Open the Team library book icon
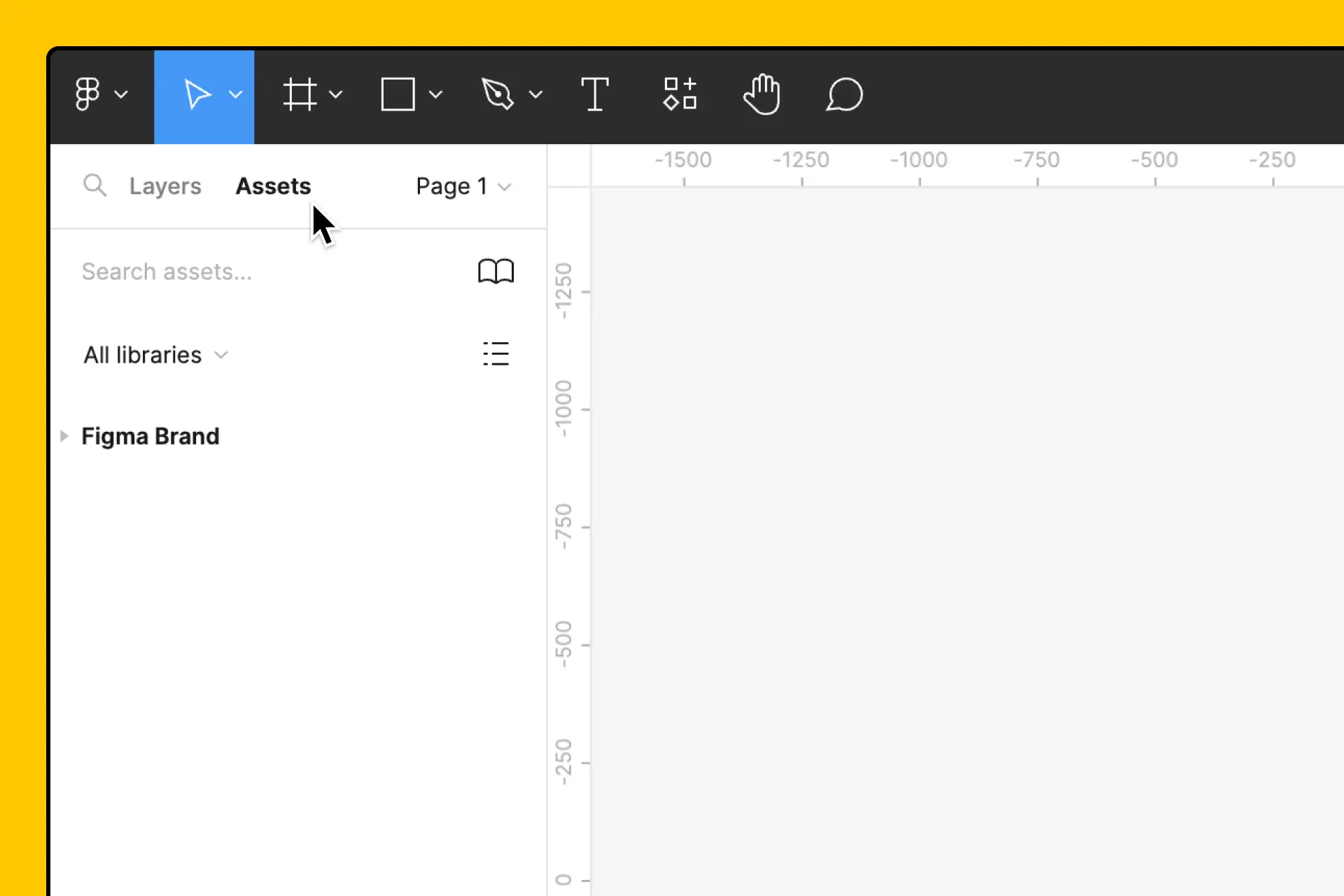 496,270
